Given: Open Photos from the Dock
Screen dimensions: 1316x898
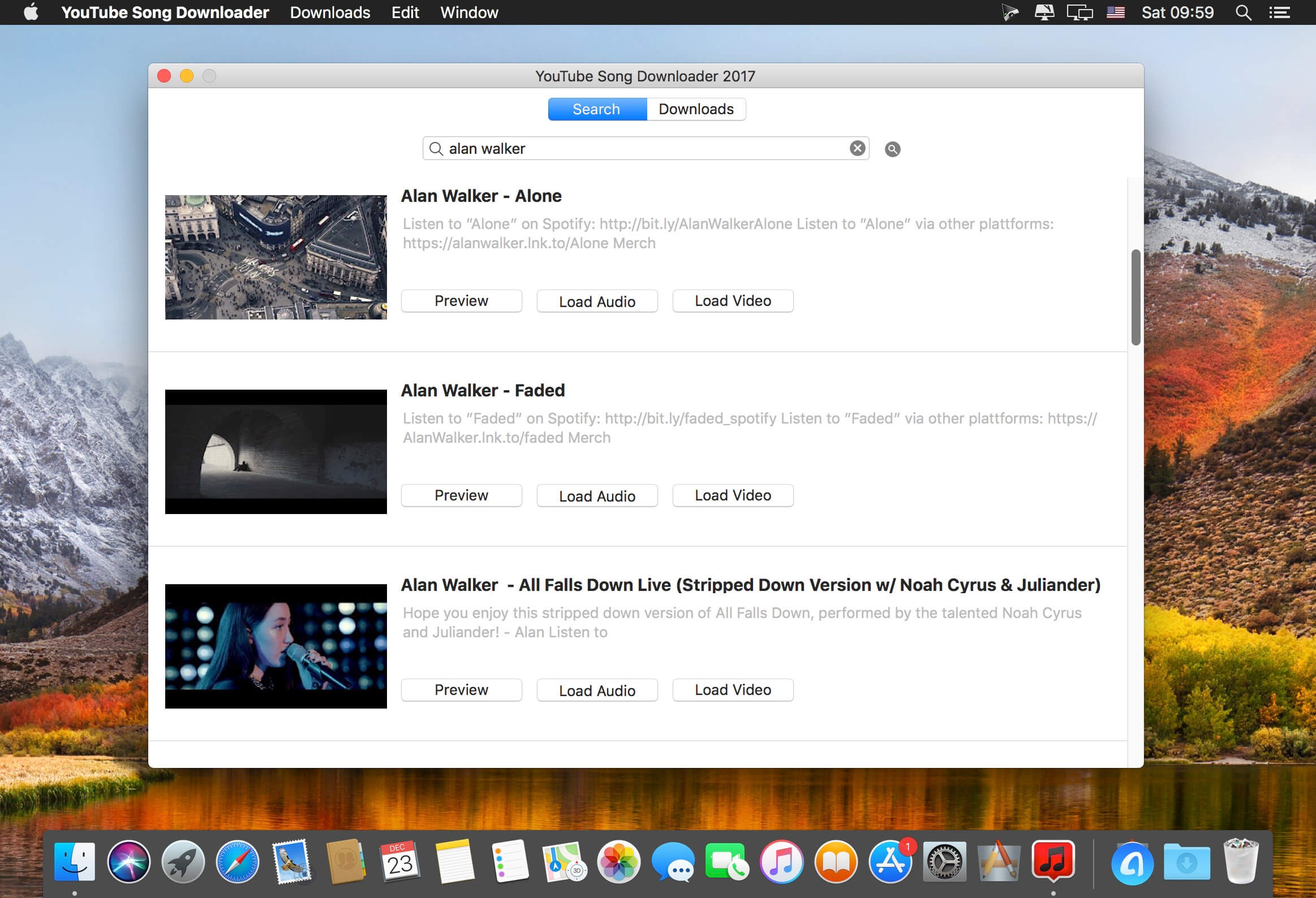Looking at the screenshot, I should (x=618, y=862).
